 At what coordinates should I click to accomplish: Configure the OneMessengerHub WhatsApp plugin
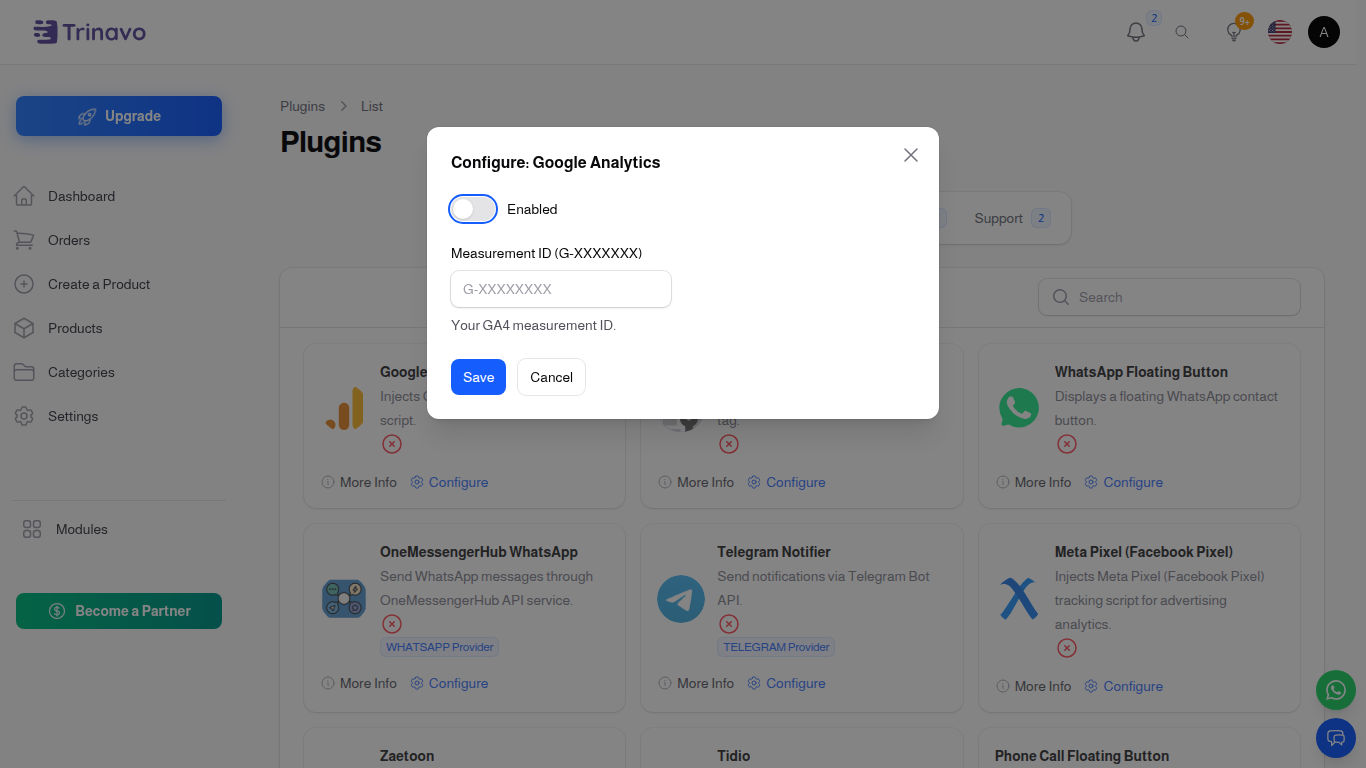coord(449,683)
